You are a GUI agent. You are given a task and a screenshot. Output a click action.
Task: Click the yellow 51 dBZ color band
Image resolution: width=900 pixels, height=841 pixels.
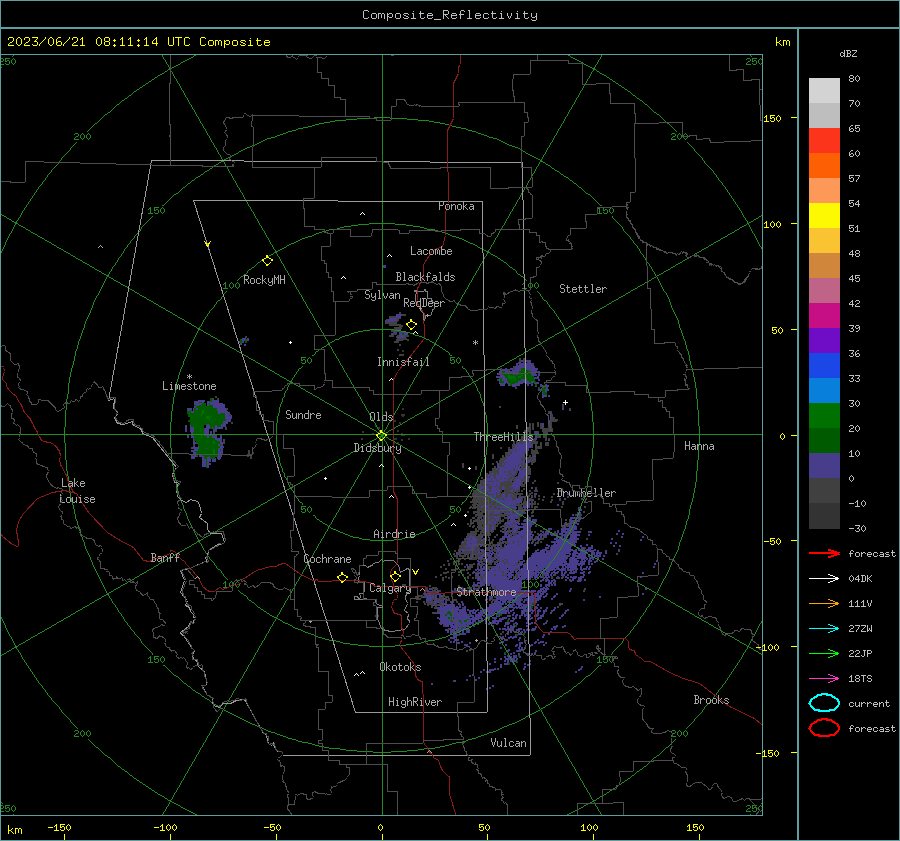click(x=824, y=216)
